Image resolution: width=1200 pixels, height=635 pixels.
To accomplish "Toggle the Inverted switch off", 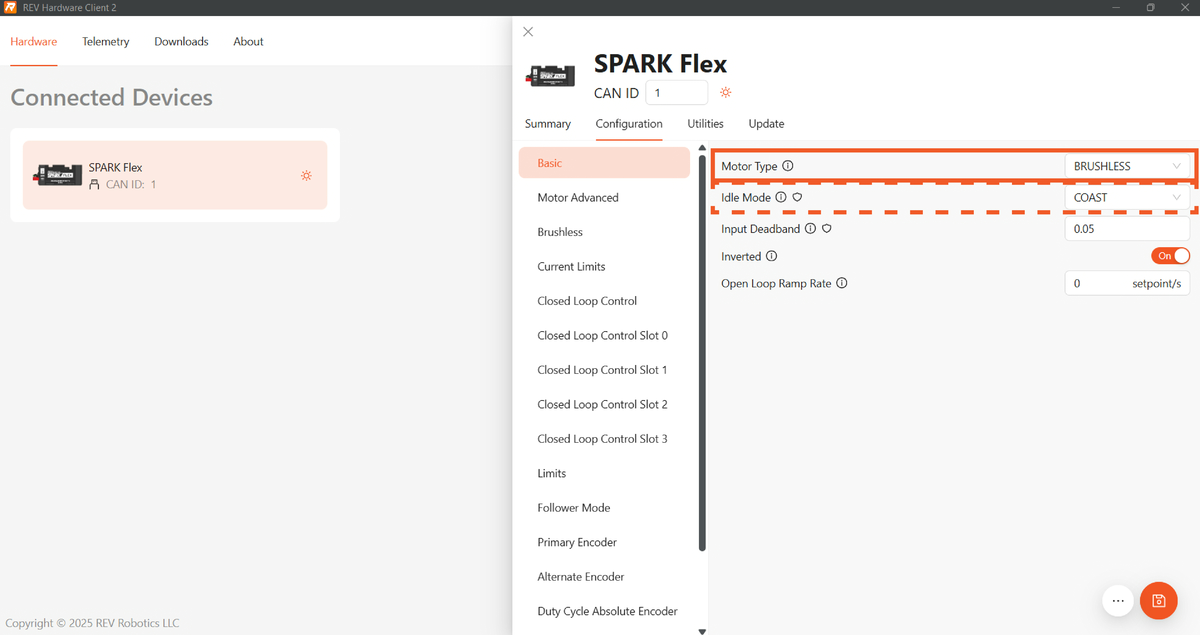I will click(1172, 256).
